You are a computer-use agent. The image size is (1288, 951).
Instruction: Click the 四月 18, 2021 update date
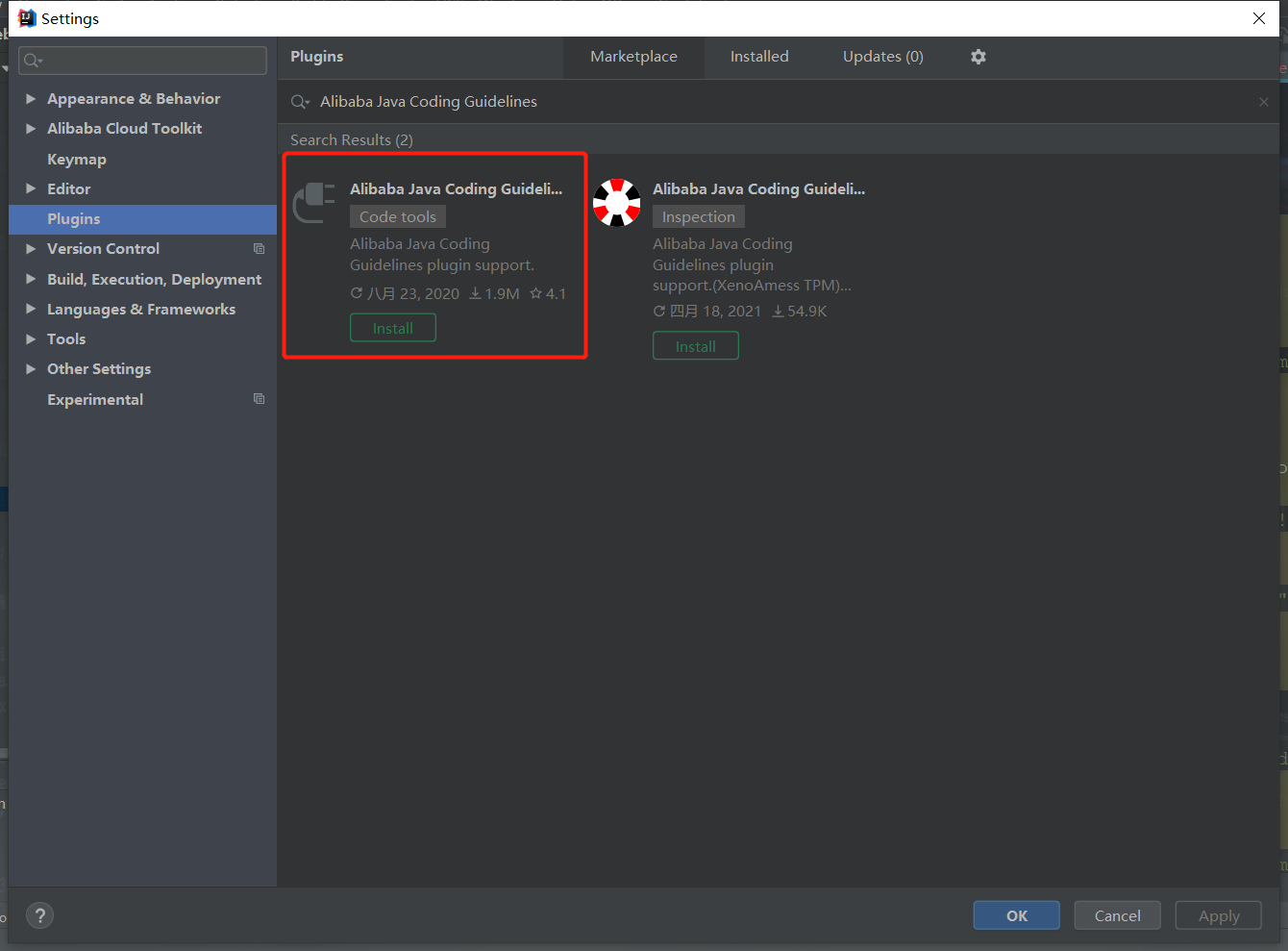pos(707,312)
